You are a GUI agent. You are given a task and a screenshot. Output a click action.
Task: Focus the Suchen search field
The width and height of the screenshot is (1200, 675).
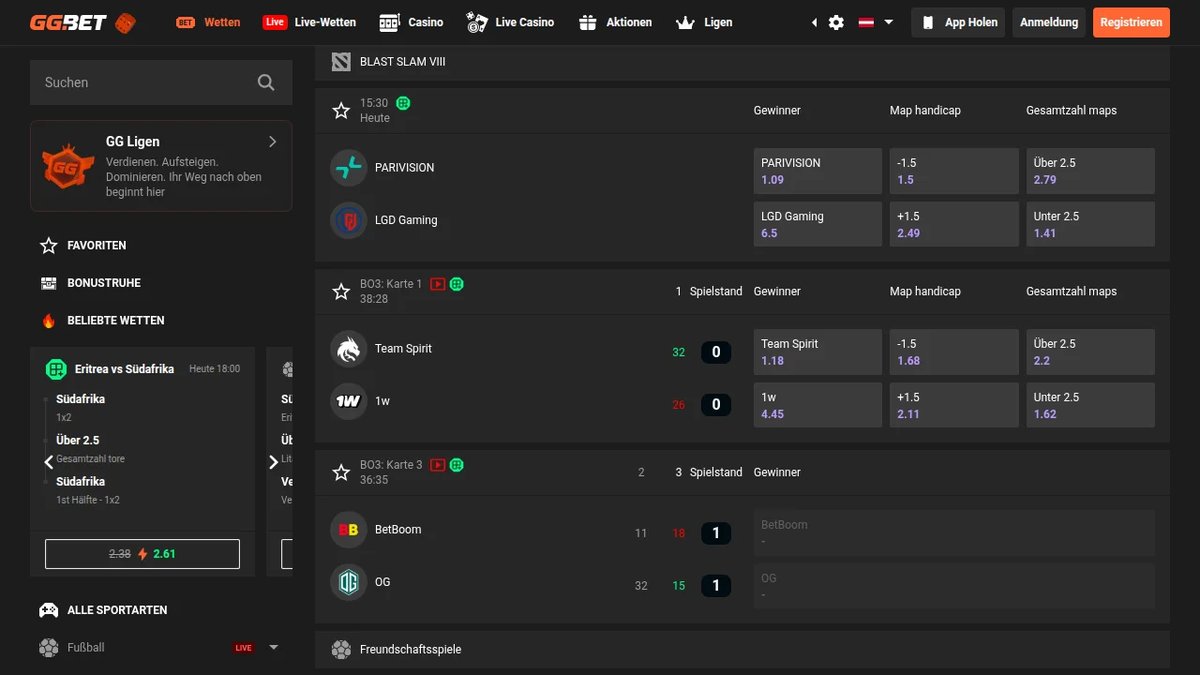click(x=161, y=83)
